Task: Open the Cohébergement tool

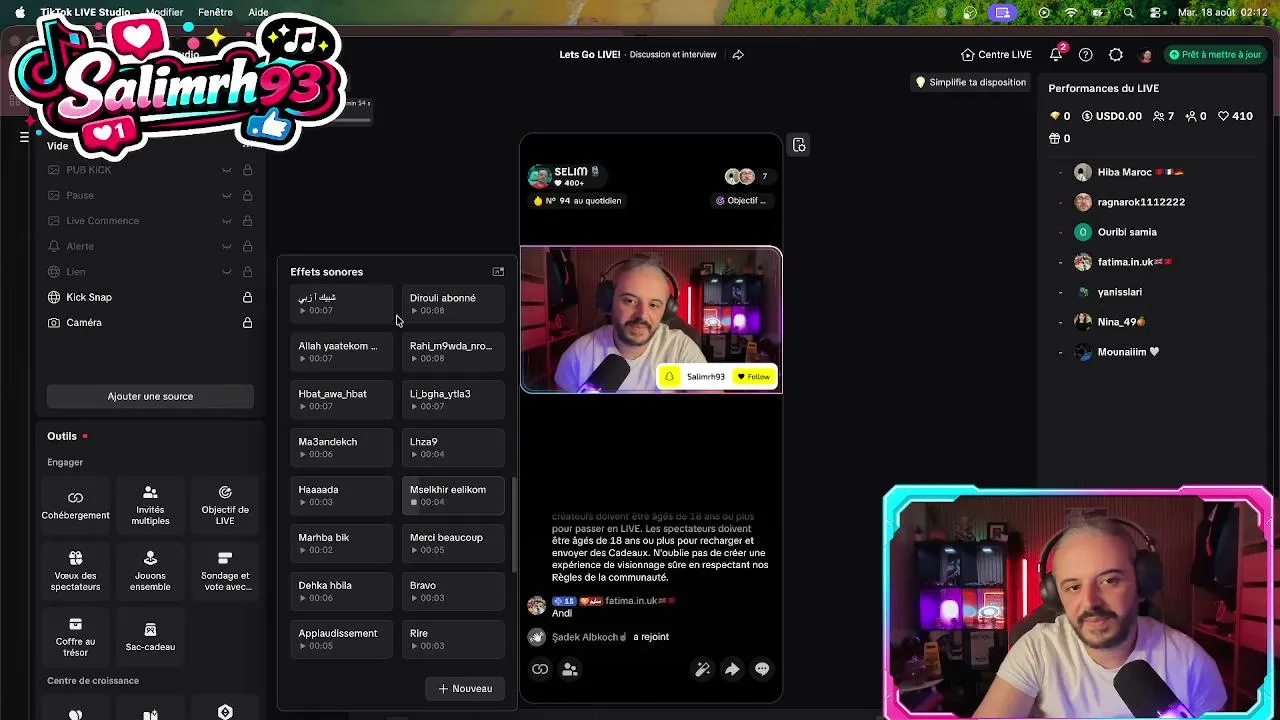Action: [x=75, y=505]
